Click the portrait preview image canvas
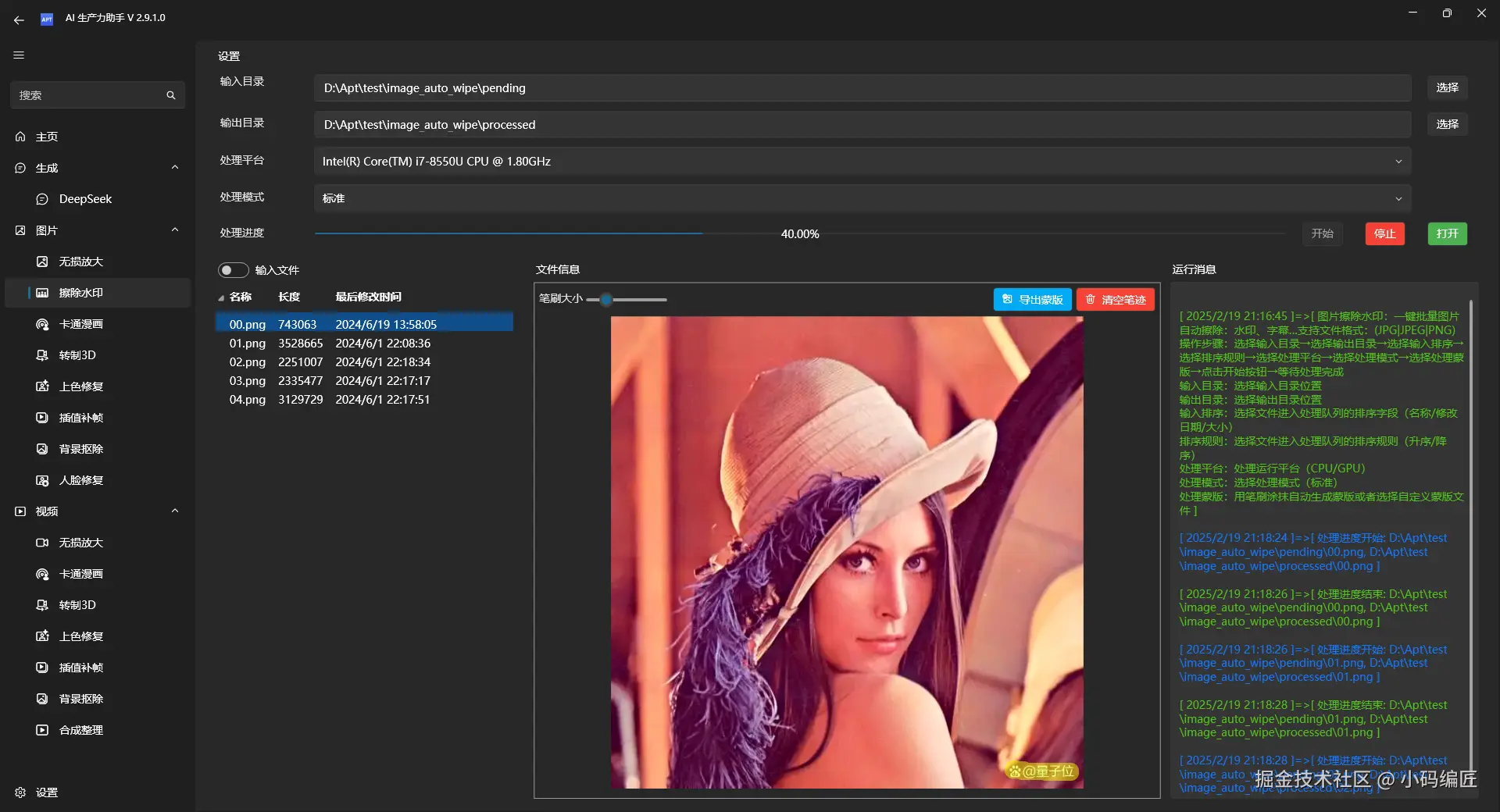Screen dimensions: 1500x812 847,552
